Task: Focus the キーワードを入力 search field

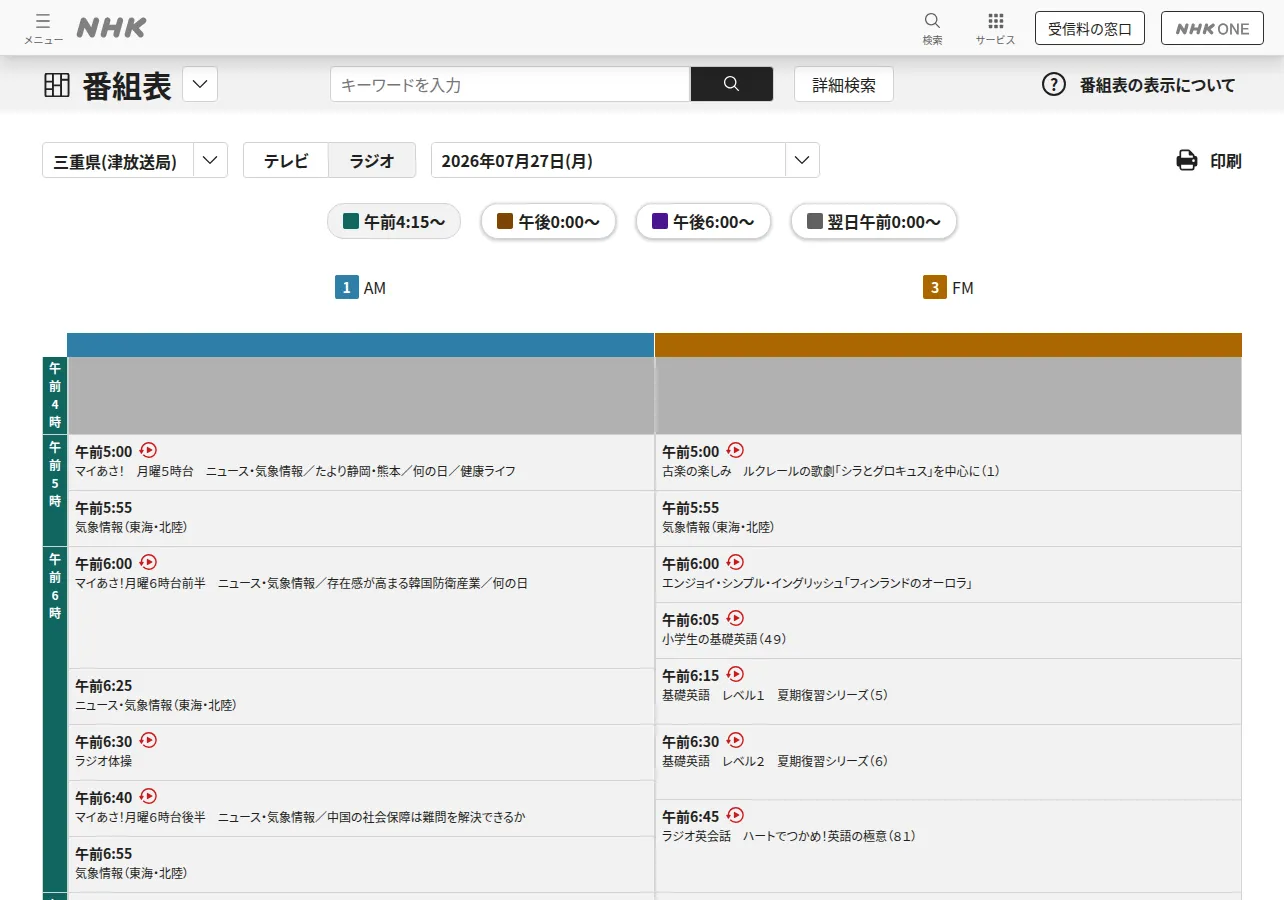Action: click(510, 84)
